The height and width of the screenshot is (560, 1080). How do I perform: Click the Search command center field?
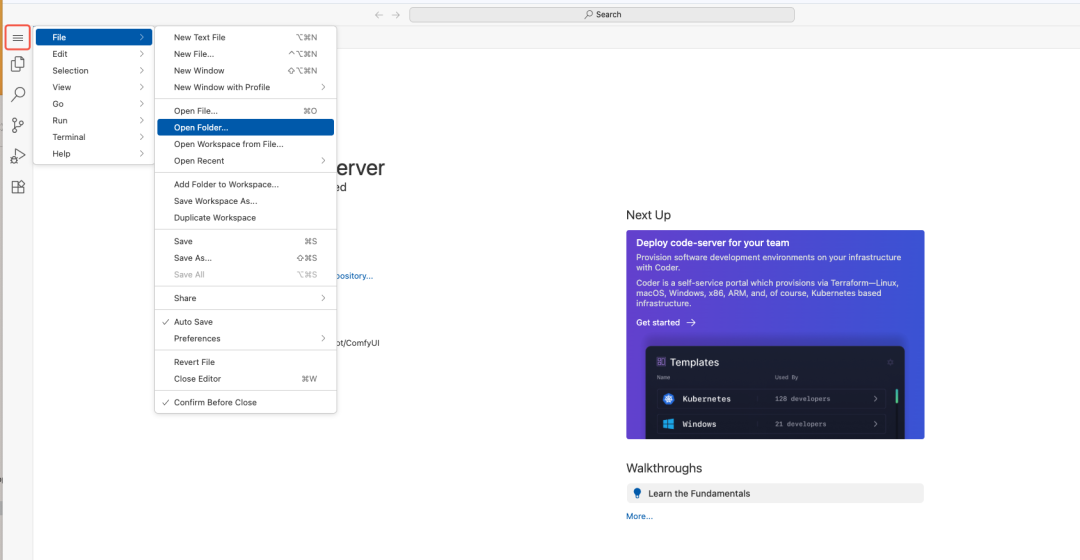(602, 14)
